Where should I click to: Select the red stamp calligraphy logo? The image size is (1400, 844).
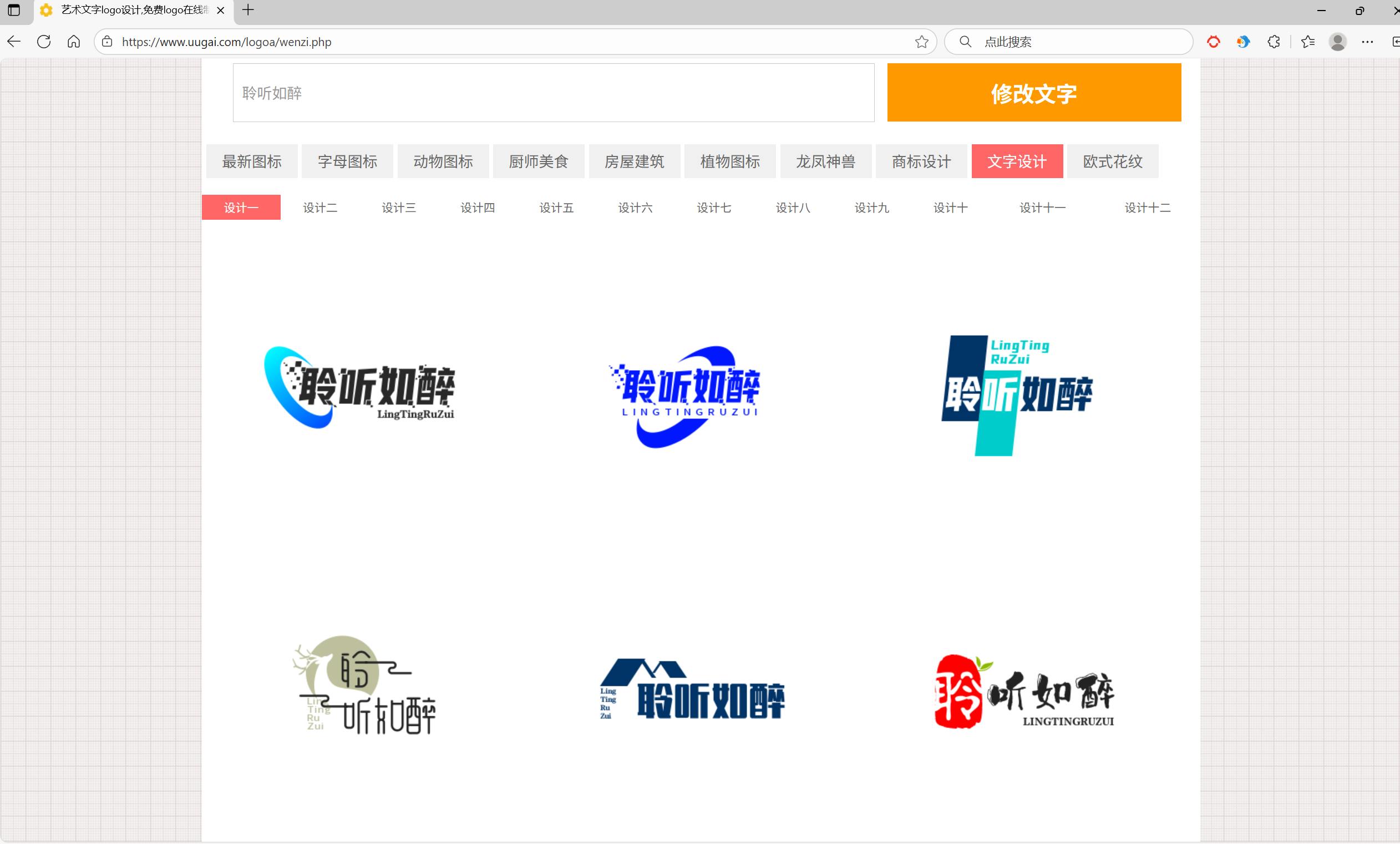pyautogui.click(x=1023, y=691)
